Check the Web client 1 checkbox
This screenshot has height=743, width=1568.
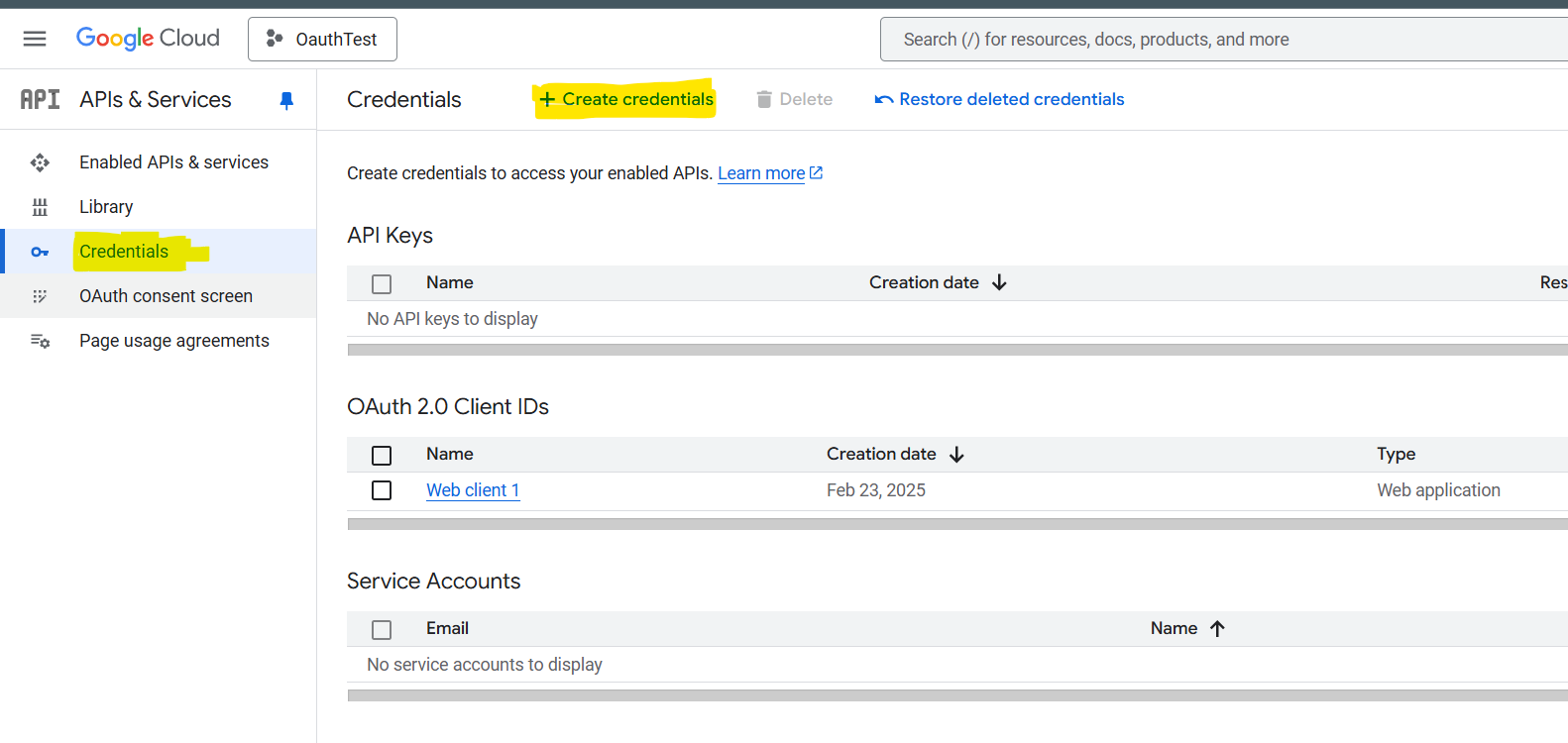pyautogui.click(x=382, y=490)
